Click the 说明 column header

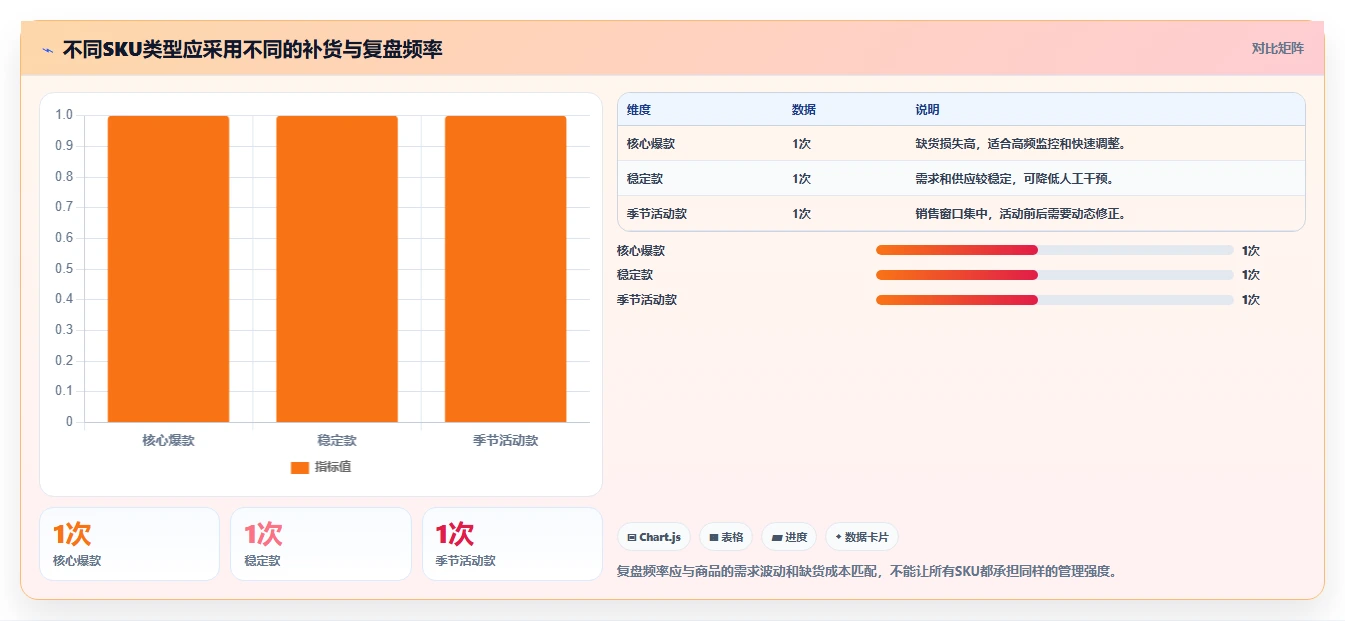(927, 110)
